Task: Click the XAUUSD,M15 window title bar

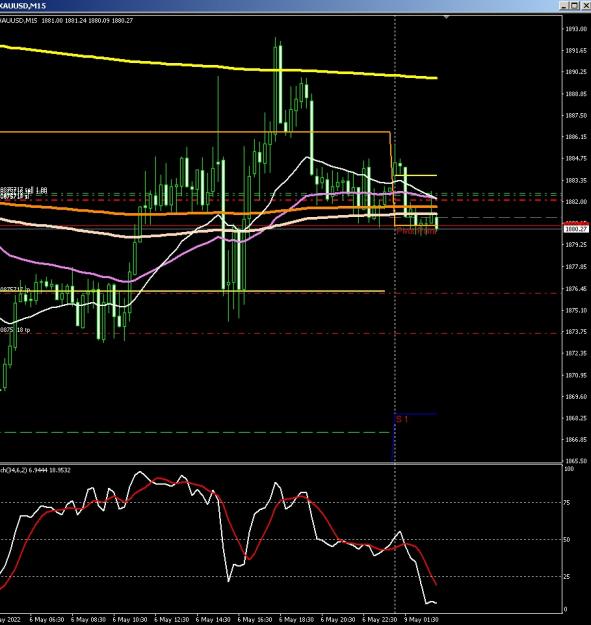Action: tap(279, 6)
